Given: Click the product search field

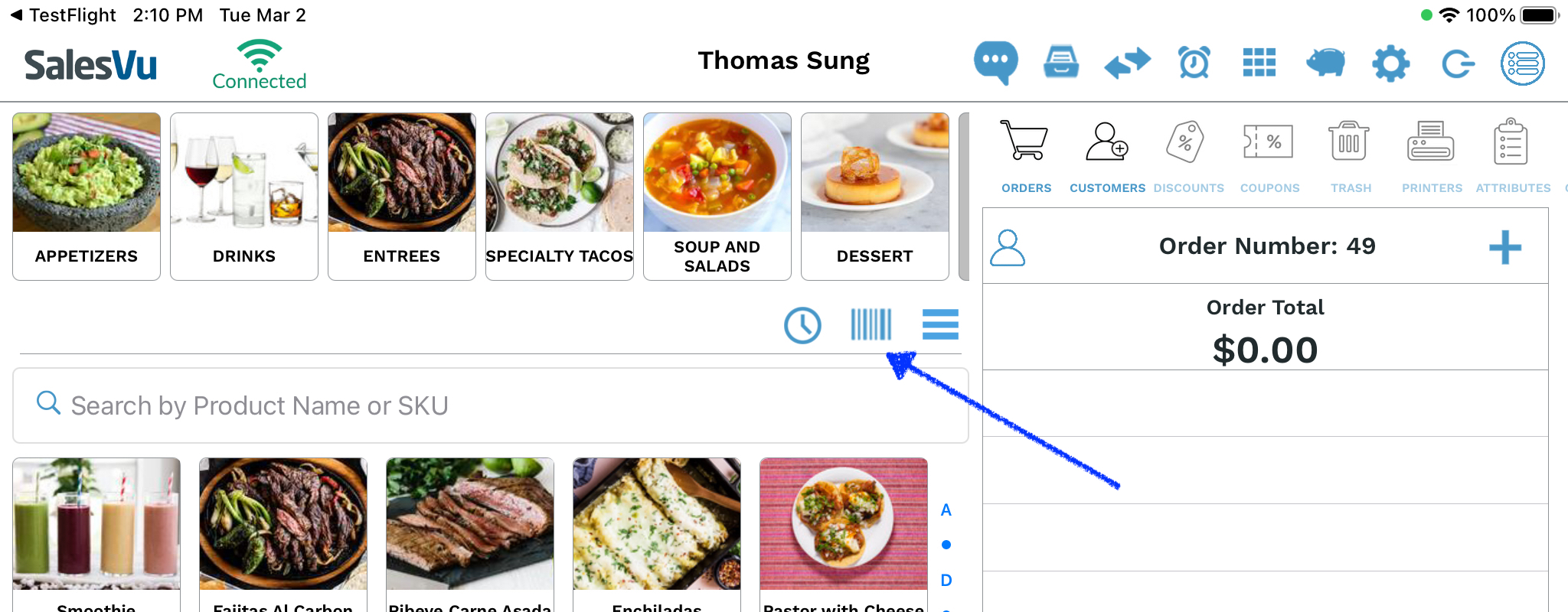Looking at the screenshot, I should point(491,405).
